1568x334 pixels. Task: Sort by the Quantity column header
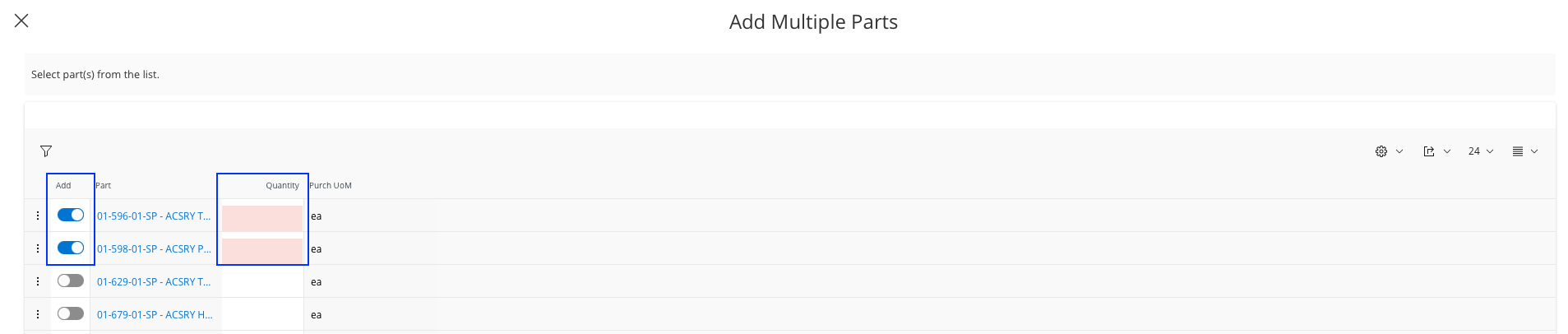[x=282, y=186]
